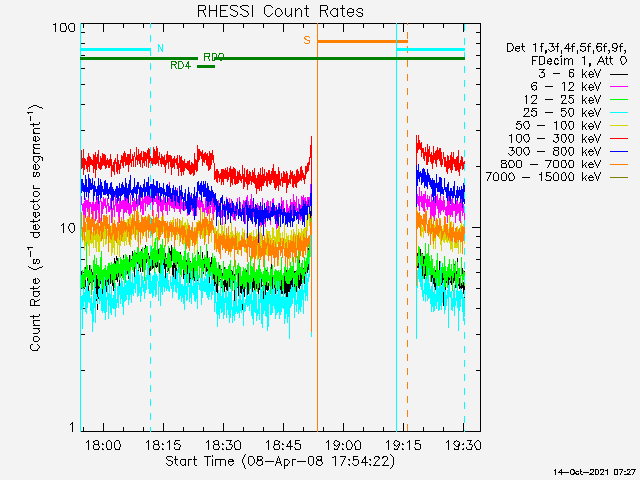Screen dimensions: 640x480
Task: Click the 'Start Time (08-Apr-08 17:54:22)' axis title
Action: pyautogui.click(x=280, y=461)
